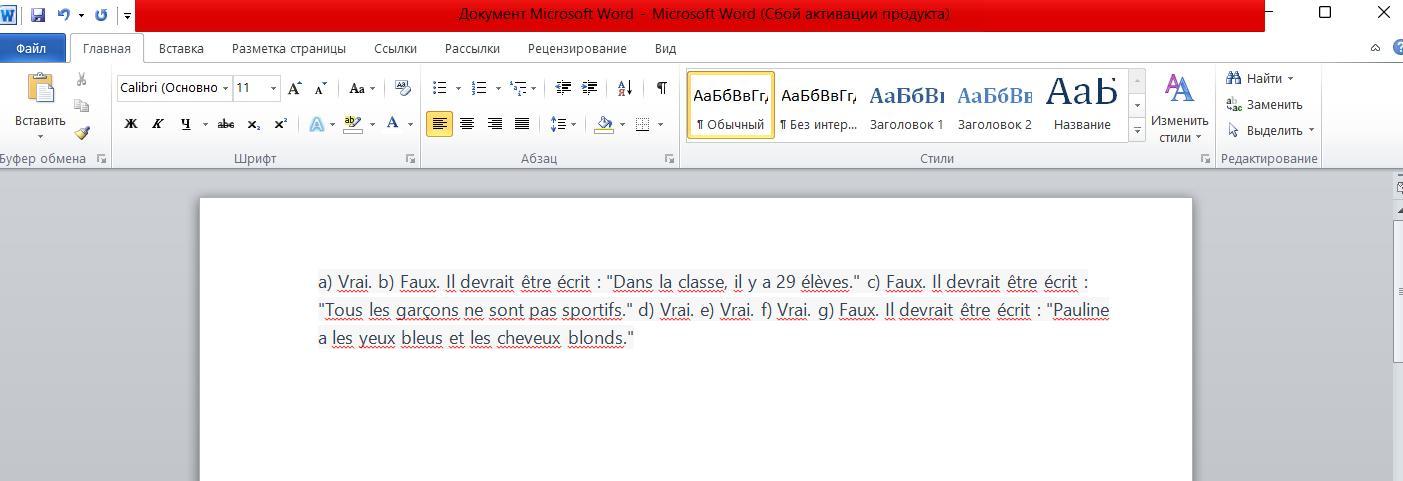Click the bulleted list icon

pyautogui.click(x=439, y=88)
